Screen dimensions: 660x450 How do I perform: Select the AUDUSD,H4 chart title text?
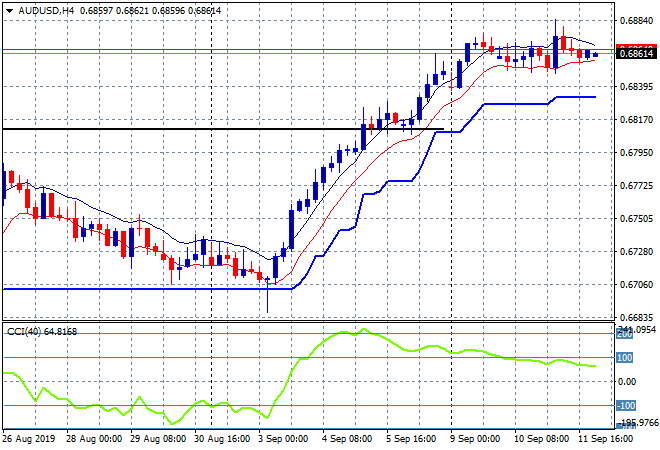click(46, 11)
